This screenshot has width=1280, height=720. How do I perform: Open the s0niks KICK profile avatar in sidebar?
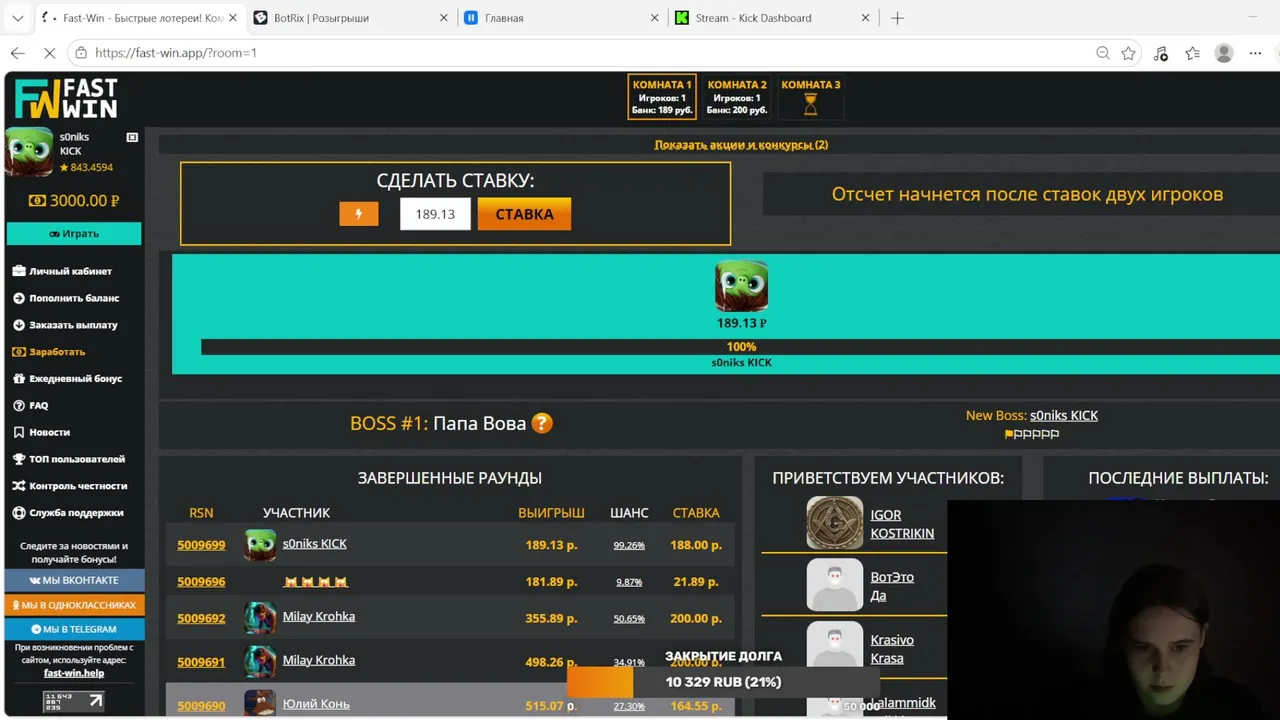pos(29,152)
